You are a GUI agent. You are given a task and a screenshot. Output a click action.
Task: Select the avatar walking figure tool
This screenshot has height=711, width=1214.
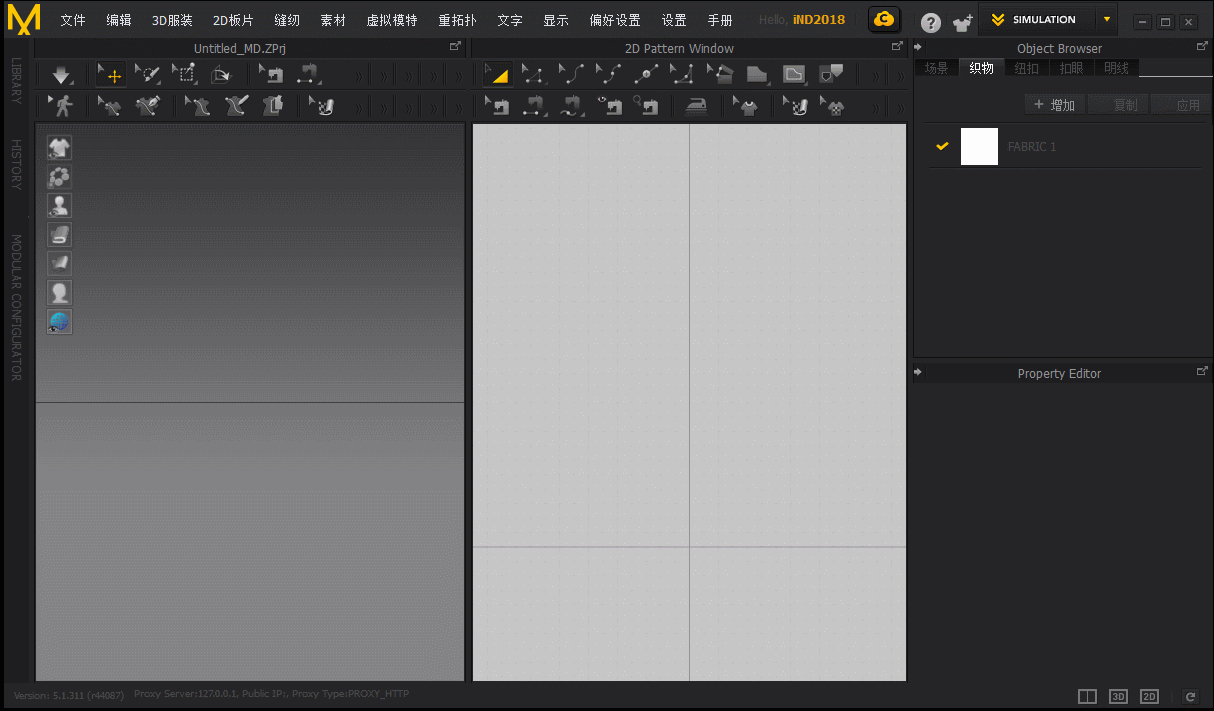pyautogui.click(x=62, y=106)
